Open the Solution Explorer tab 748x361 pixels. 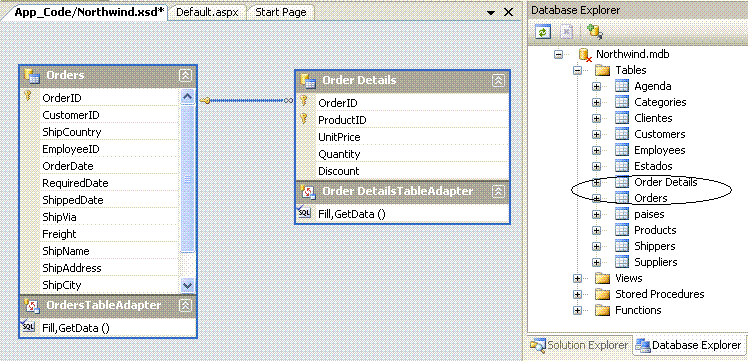pos(580,345)
